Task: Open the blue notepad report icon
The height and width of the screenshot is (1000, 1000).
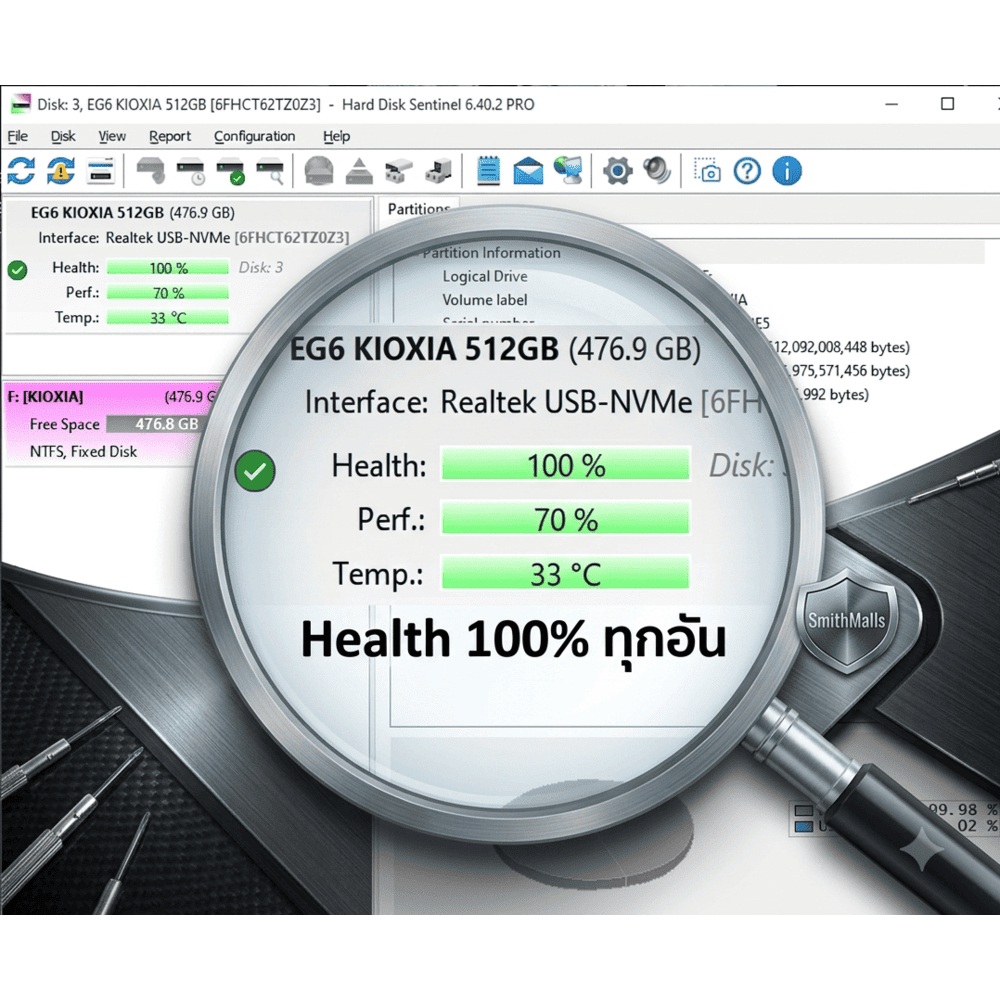Action: coord(489,171)
